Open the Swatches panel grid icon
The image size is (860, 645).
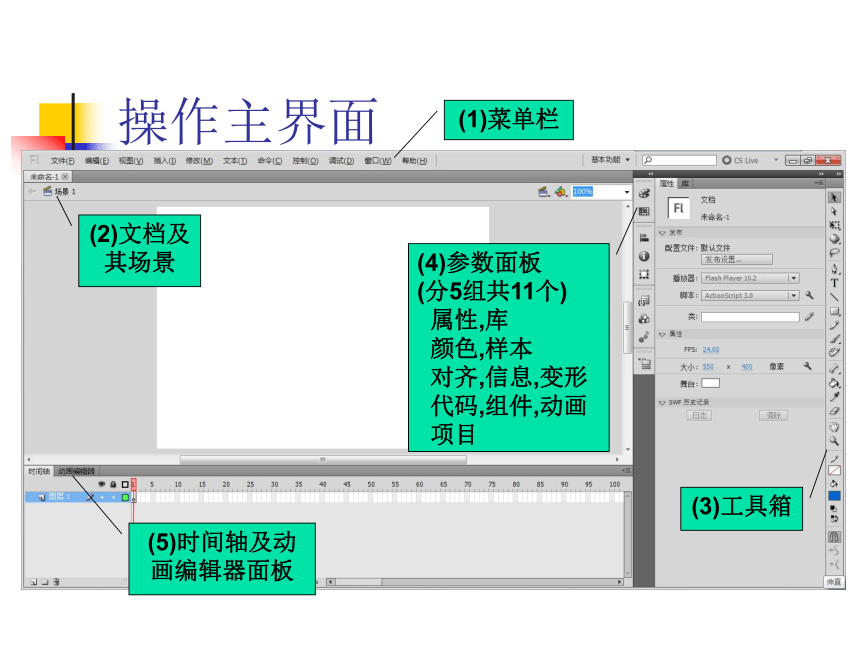[644, 212]
